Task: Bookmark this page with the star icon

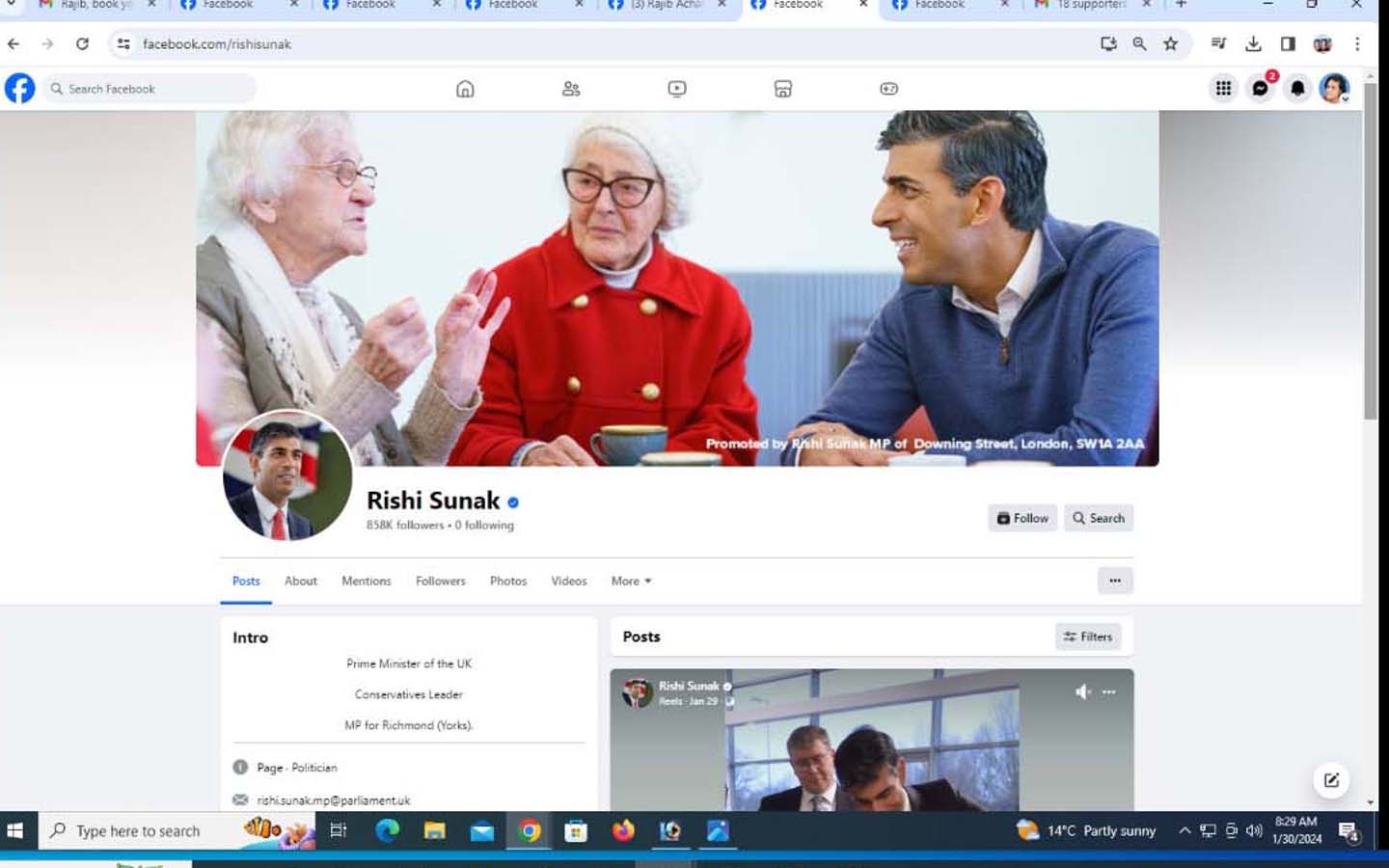Action: (1170, 43)
